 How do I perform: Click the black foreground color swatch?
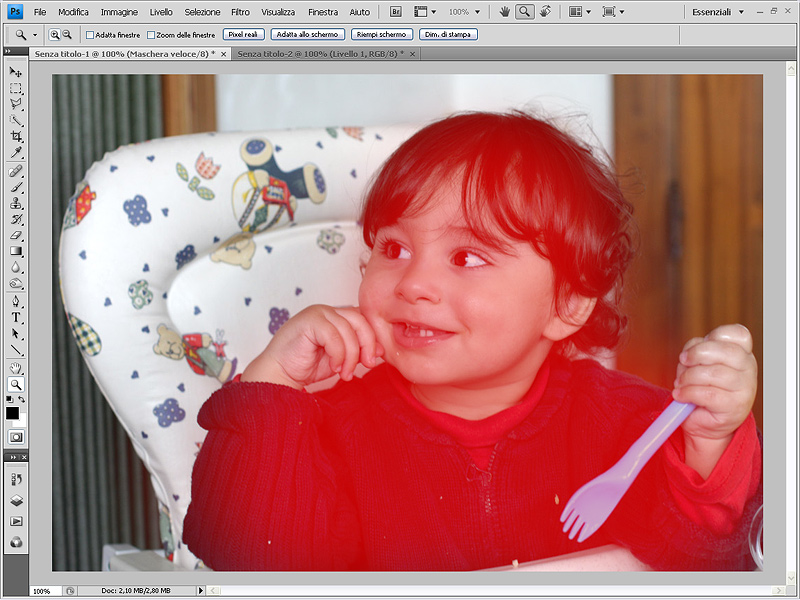click(12, 412)
